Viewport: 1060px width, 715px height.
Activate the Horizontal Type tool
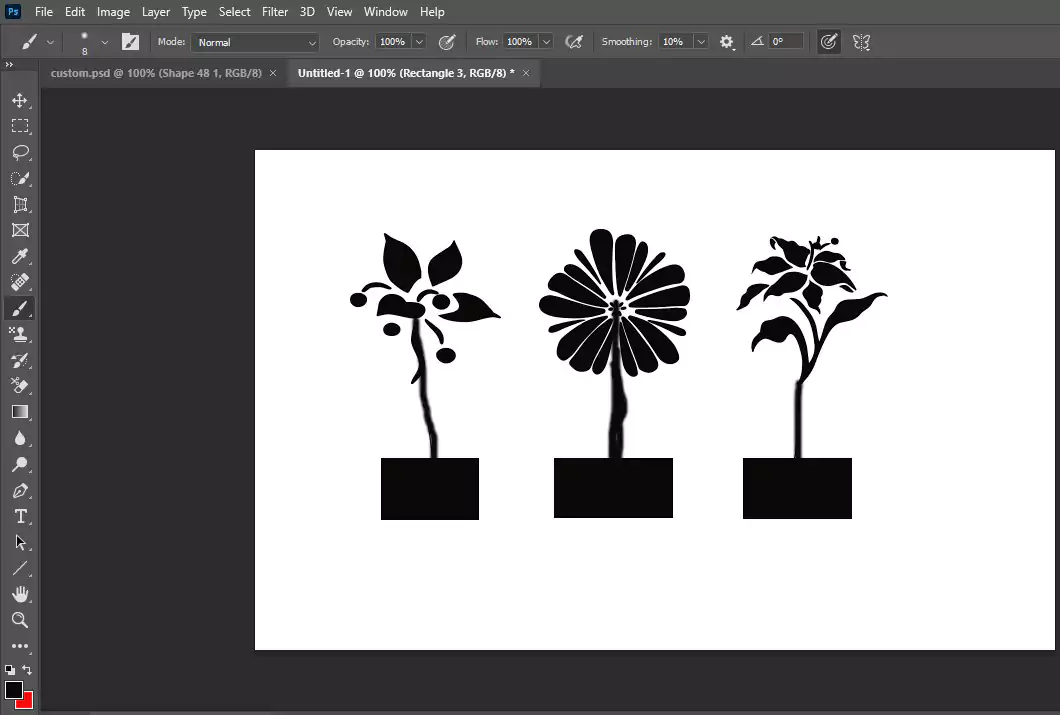pyautogui.click(x=20, y=516)
